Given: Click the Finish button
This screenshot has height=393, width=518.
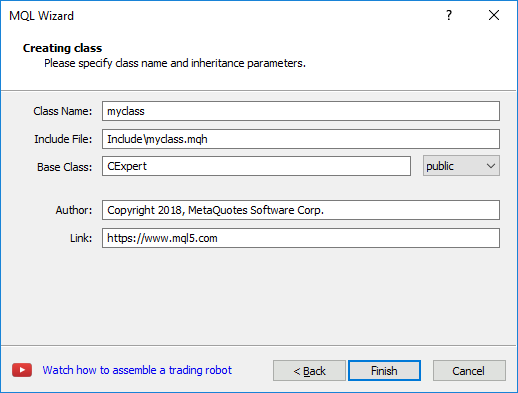Looking at the screenshot, I should 384,370.
